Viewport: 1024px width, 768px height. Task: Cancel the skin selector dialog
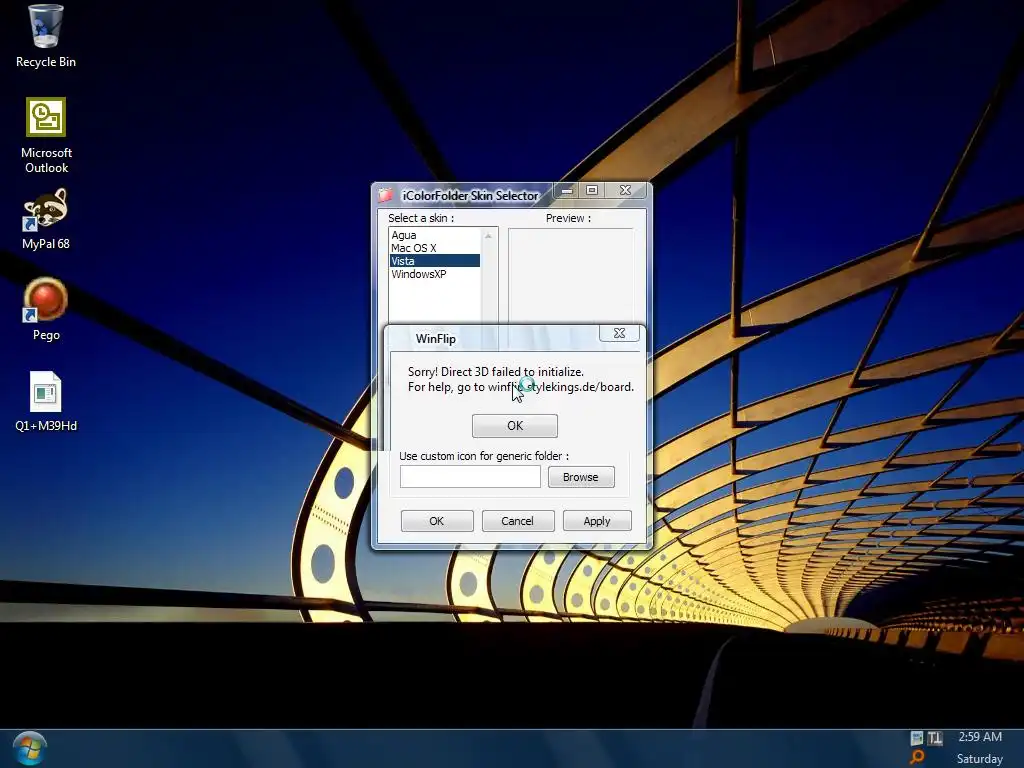click(x=518, y=521)
